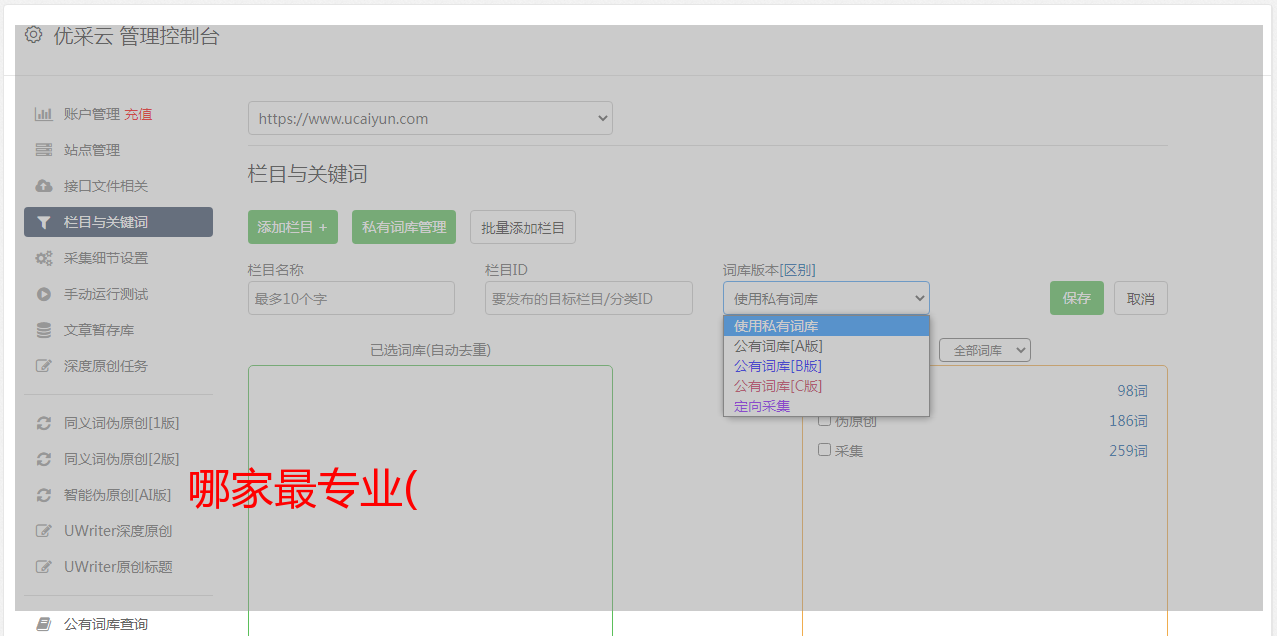1277x636 pixels.
Task: Click the 已选词库 green-bordered list box
Action: tap(430, 500)
